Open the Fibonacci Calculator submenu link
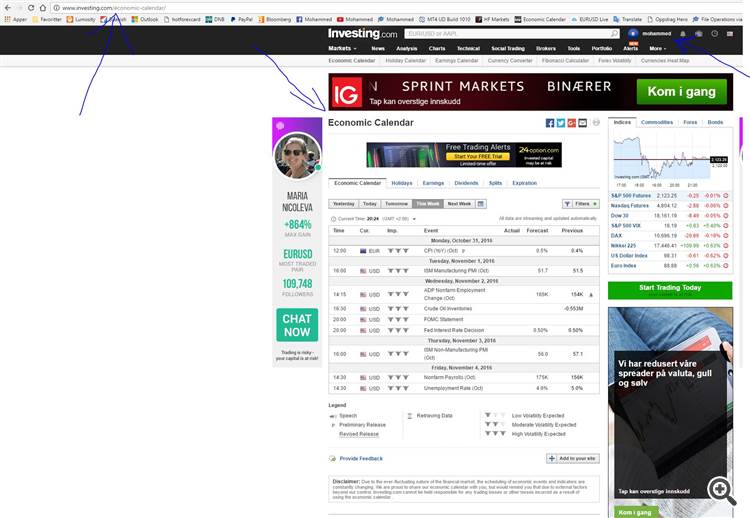The image size is (750, 518). point(565,61)
